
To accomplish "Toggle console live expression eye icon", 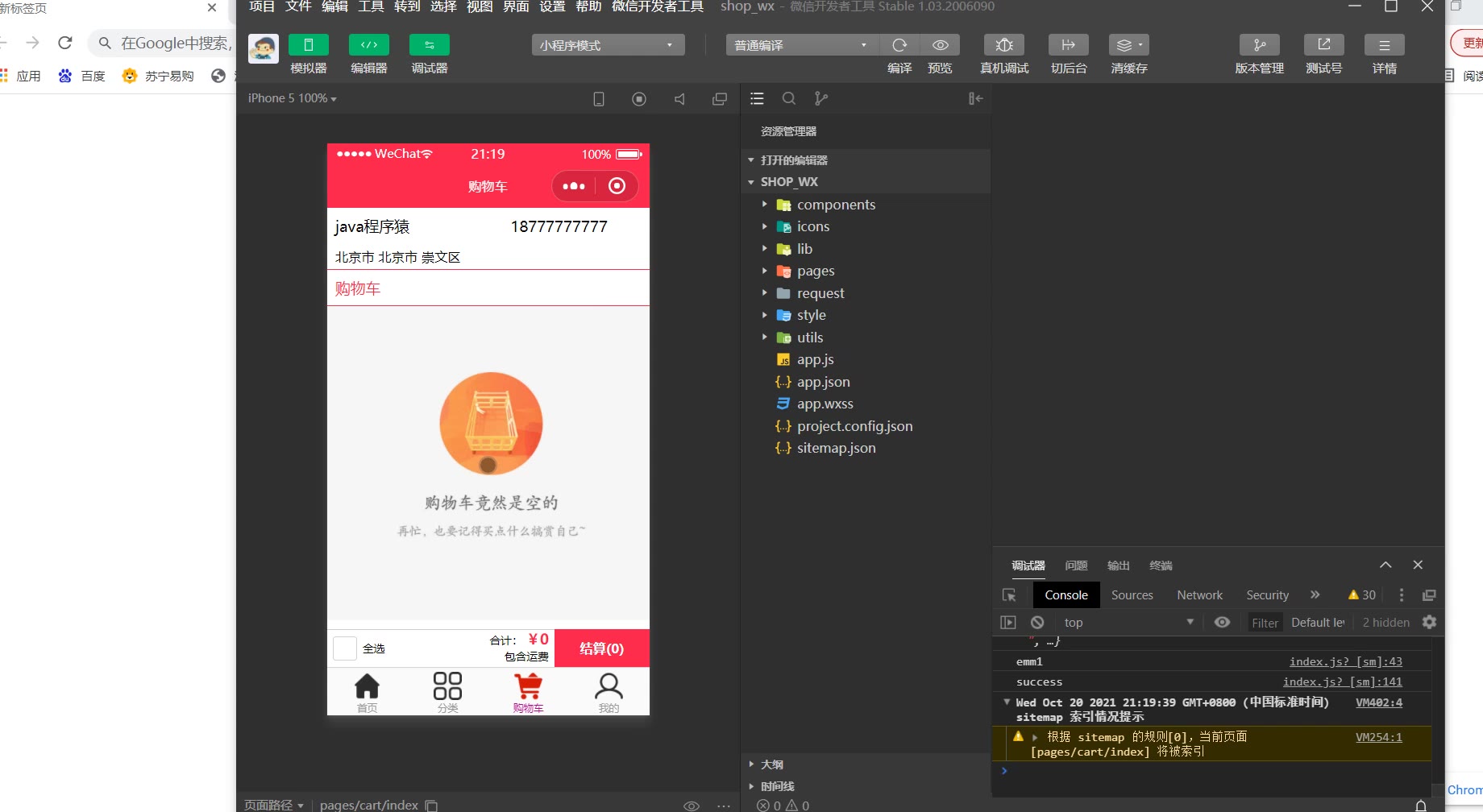I will [x=1222, y=623].
